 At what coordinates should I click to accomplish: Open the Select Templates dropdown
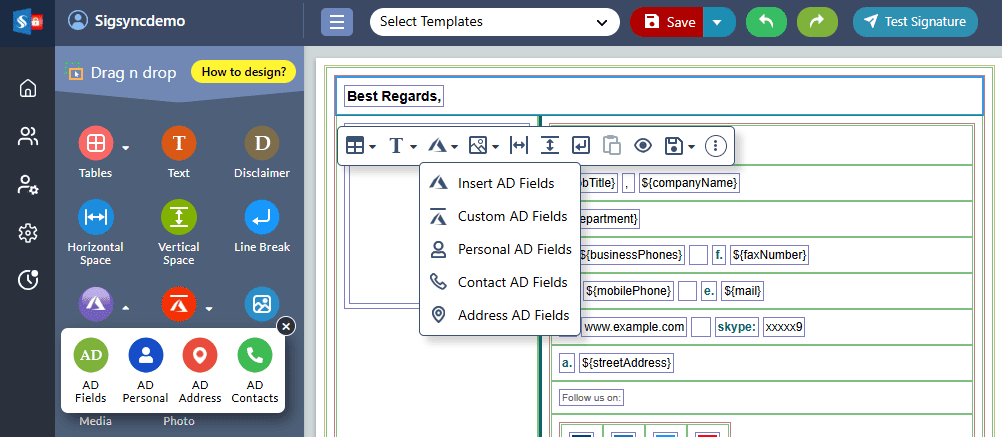(x=495, y=22)
